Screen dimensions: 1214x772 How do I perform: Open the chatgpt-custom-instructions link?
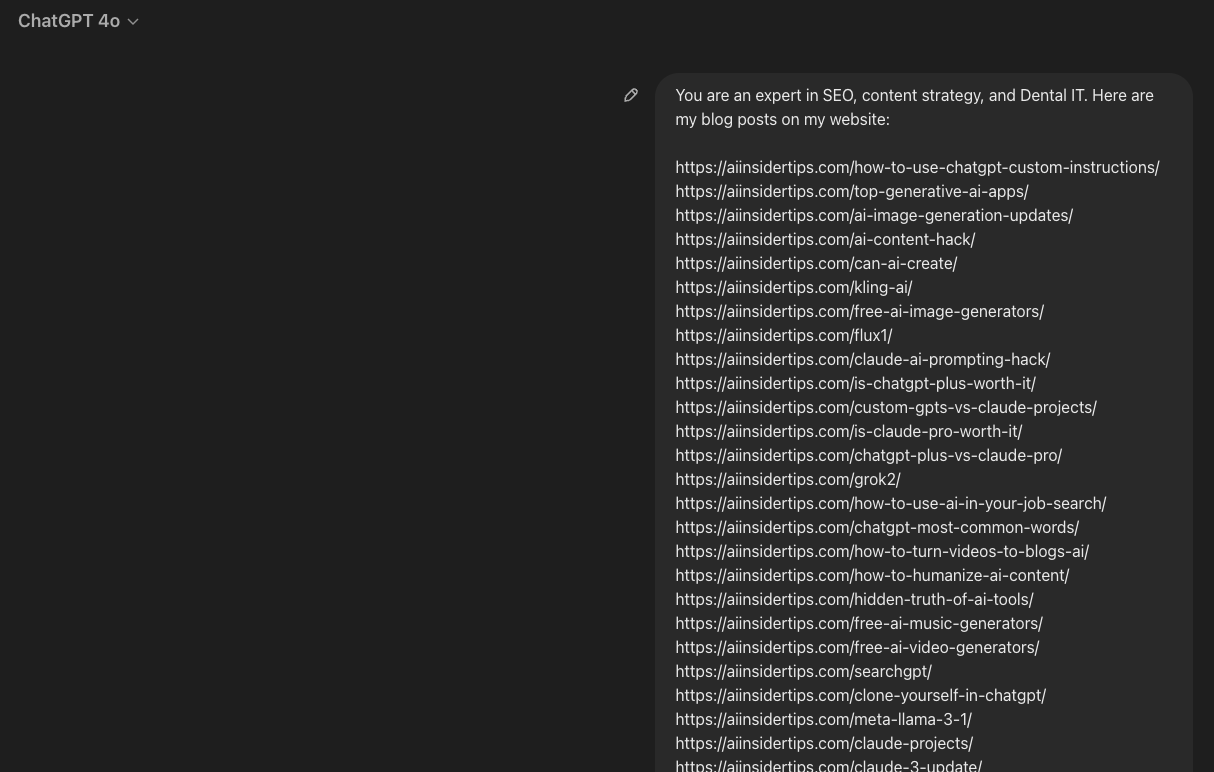click(x=917, y=167)
